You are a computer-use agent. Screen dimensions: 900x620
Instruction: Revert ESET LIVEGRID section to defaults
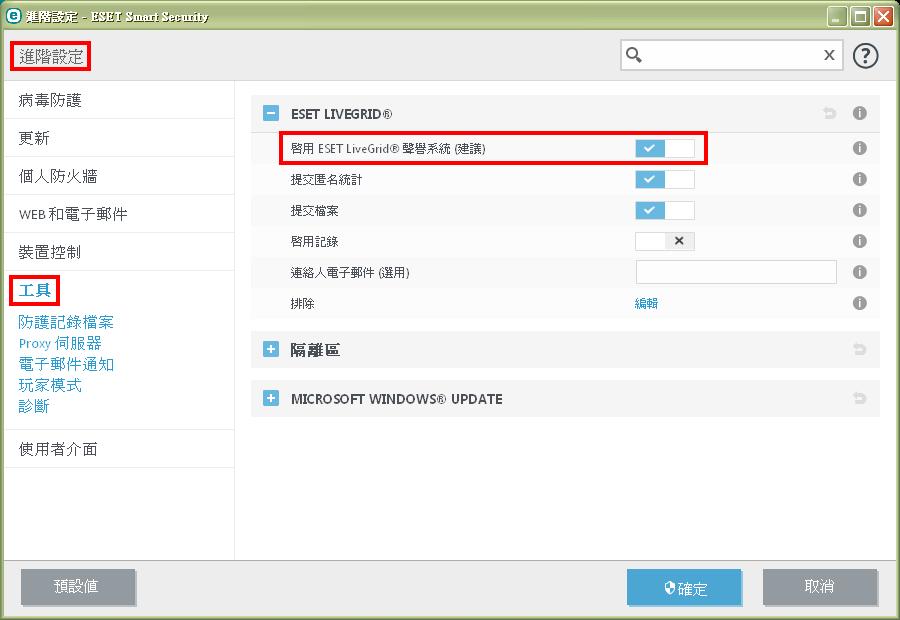point(829,113)
